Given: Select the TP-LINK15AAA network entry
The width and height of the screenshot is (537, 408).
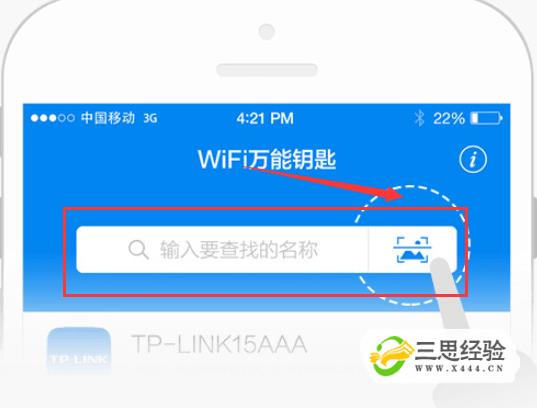Looking at the screenshot, I should [x=219, y=344].
